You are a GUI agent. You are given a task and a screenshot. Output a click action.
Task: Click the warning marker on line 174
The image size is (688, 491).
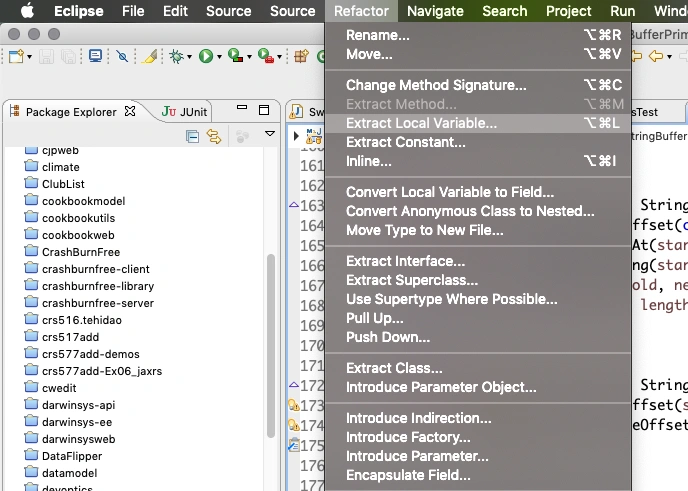pyautogui.click(x=294, y=425)
